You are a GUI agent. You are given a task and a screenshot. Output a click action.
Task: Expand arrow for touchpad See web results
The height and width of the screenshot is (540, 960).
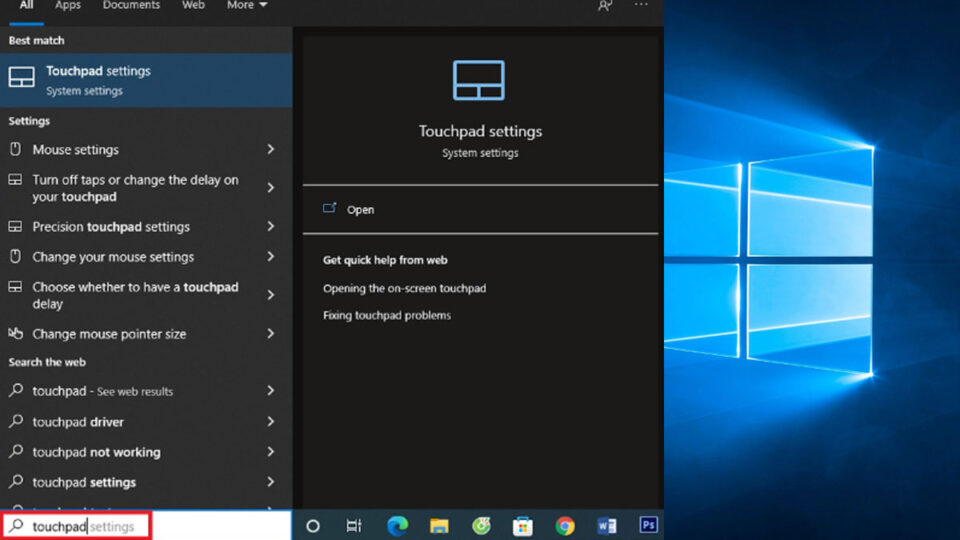click(271, 391)
